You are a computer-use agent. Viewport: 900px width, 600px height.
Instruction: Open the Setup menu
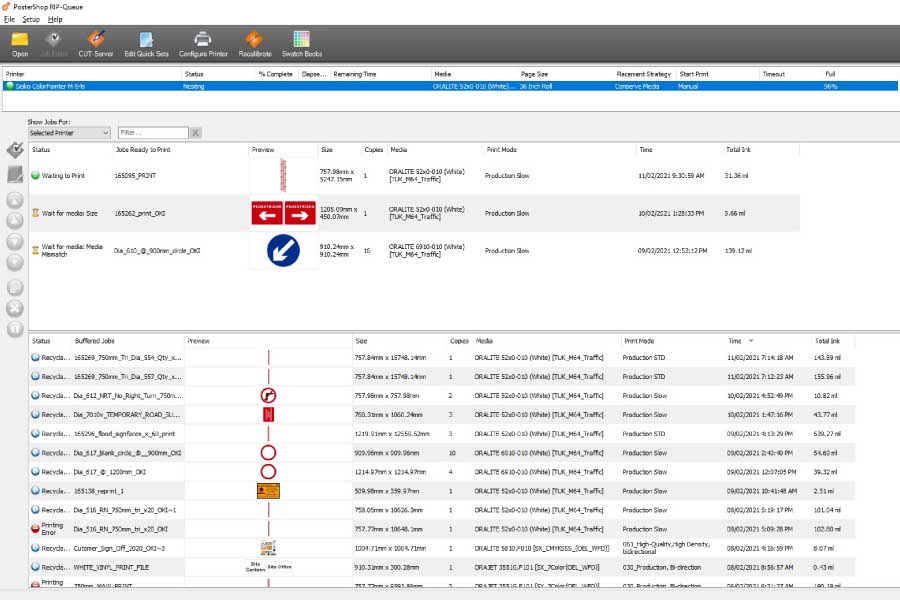point(31,19)
